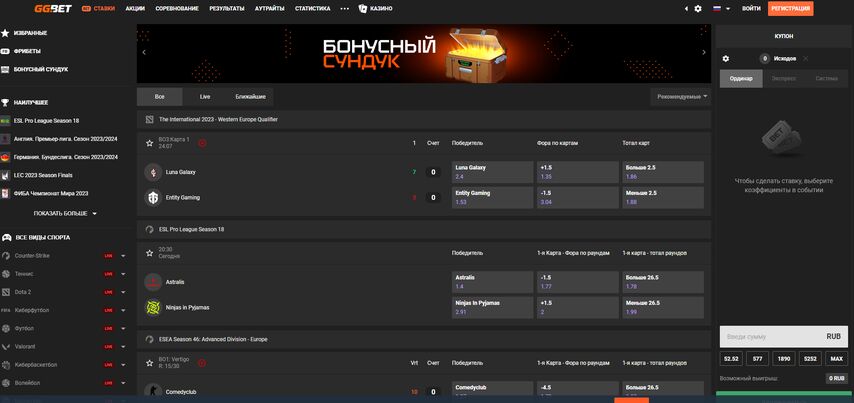Viewport: 854px width, 403px height.
Task: Expand Кибербаскетбол sidebar section
Action: pos(123,365)
